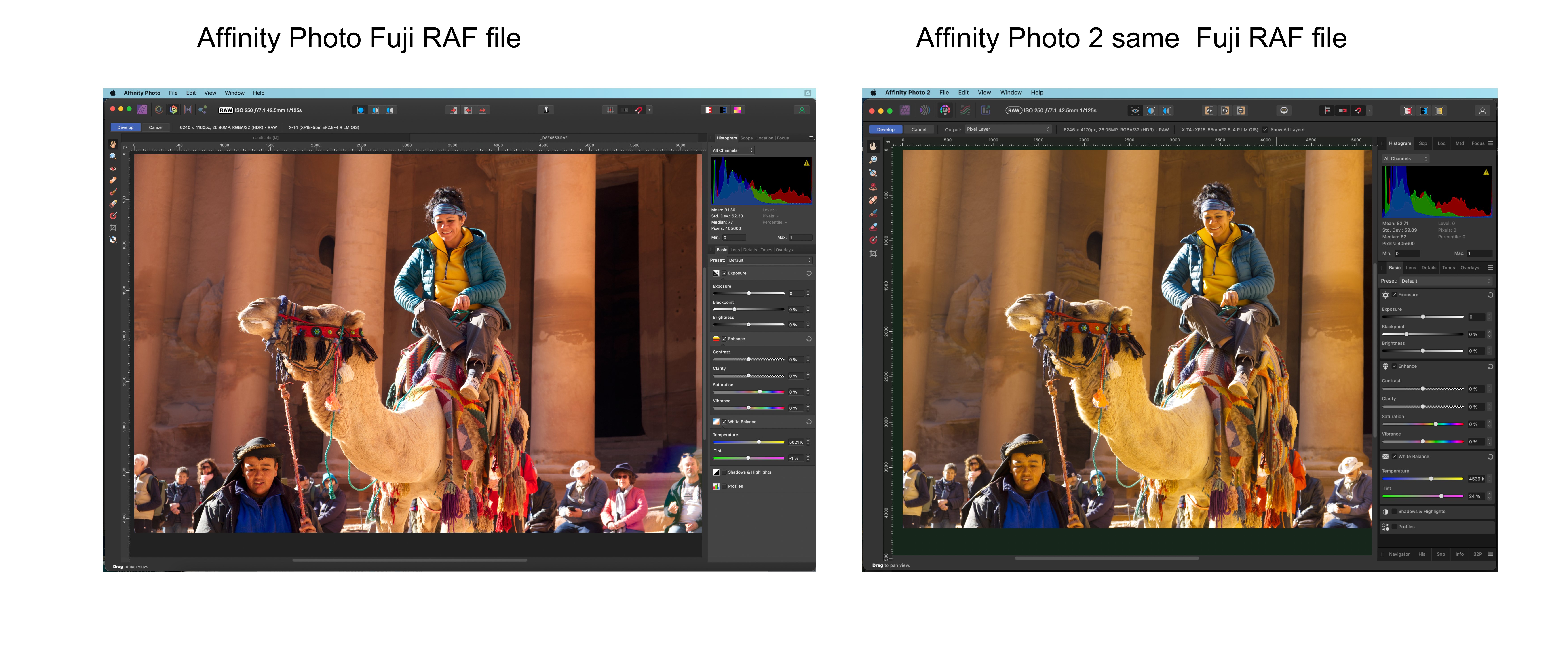The width and height of the screenshot is (1568, 660).
Task: Open Output Pixel Layer dropdown in Affinity Photo 2
Action: [1008, 129]
